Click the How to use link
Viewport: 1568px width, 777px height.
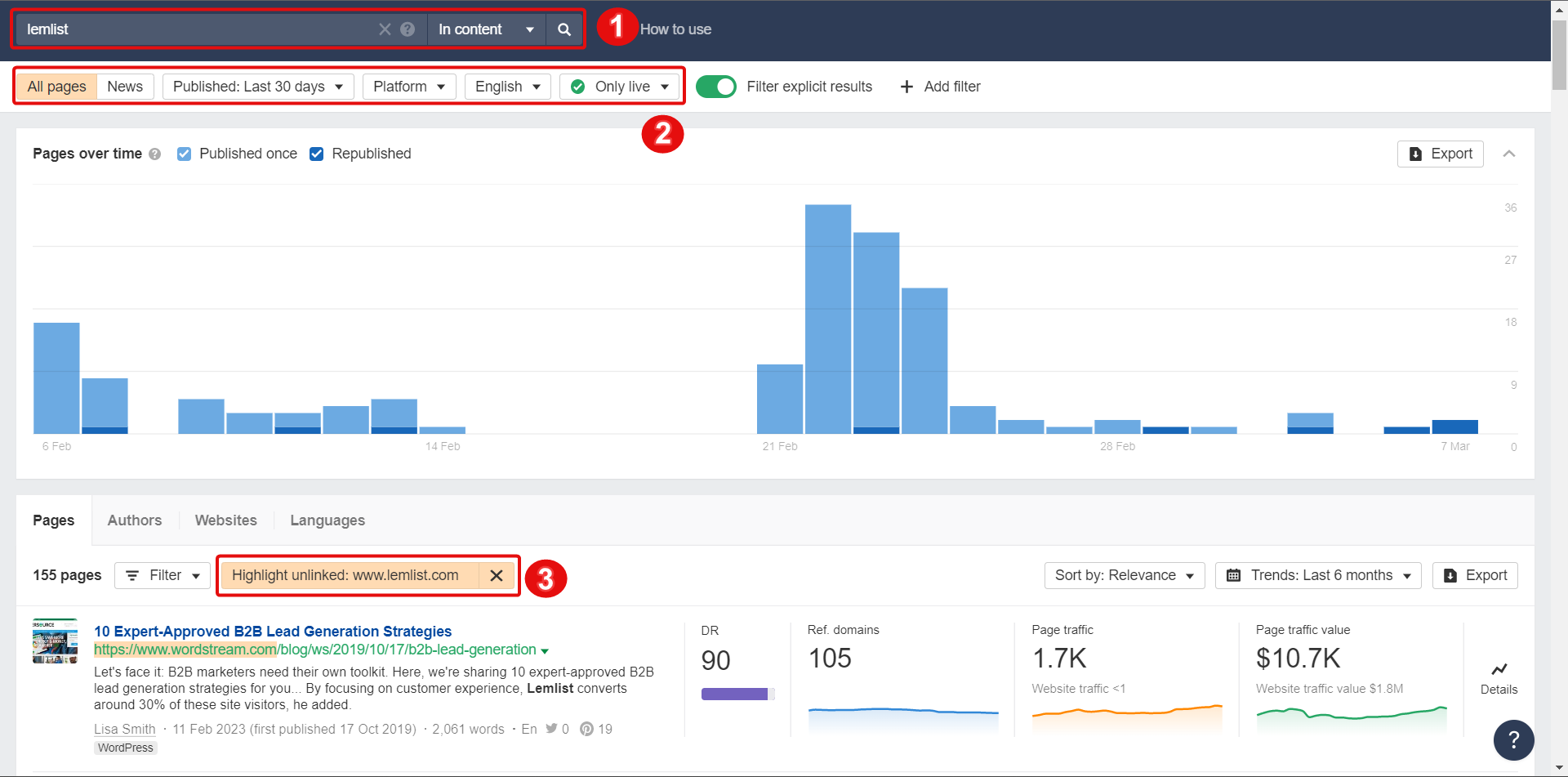(x=675, y=29)
